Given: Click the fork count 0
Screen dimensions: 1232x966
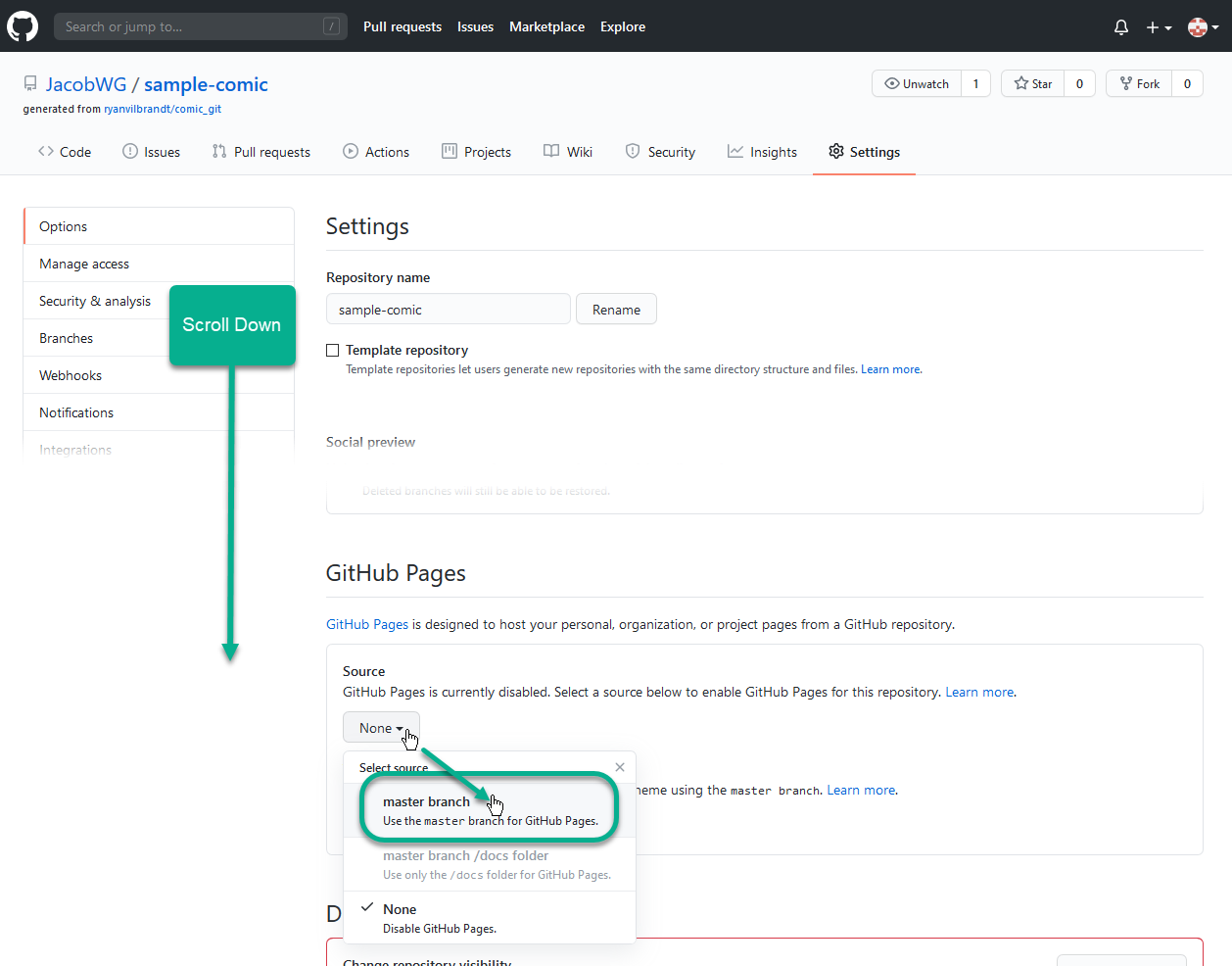Looking at the screenshot, I should (x=1187, y=83).
